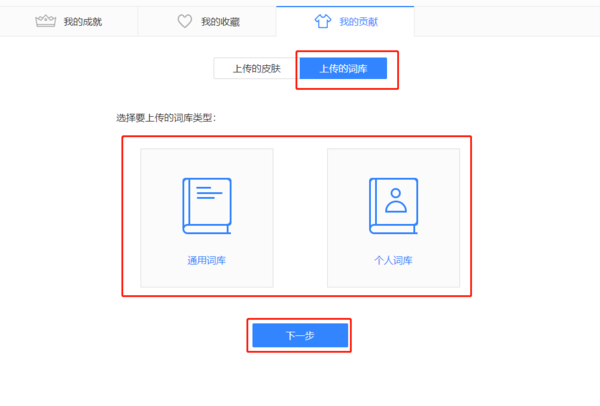
Task: Click the 个人词库 text label
Action: click(x=393, y=260)
